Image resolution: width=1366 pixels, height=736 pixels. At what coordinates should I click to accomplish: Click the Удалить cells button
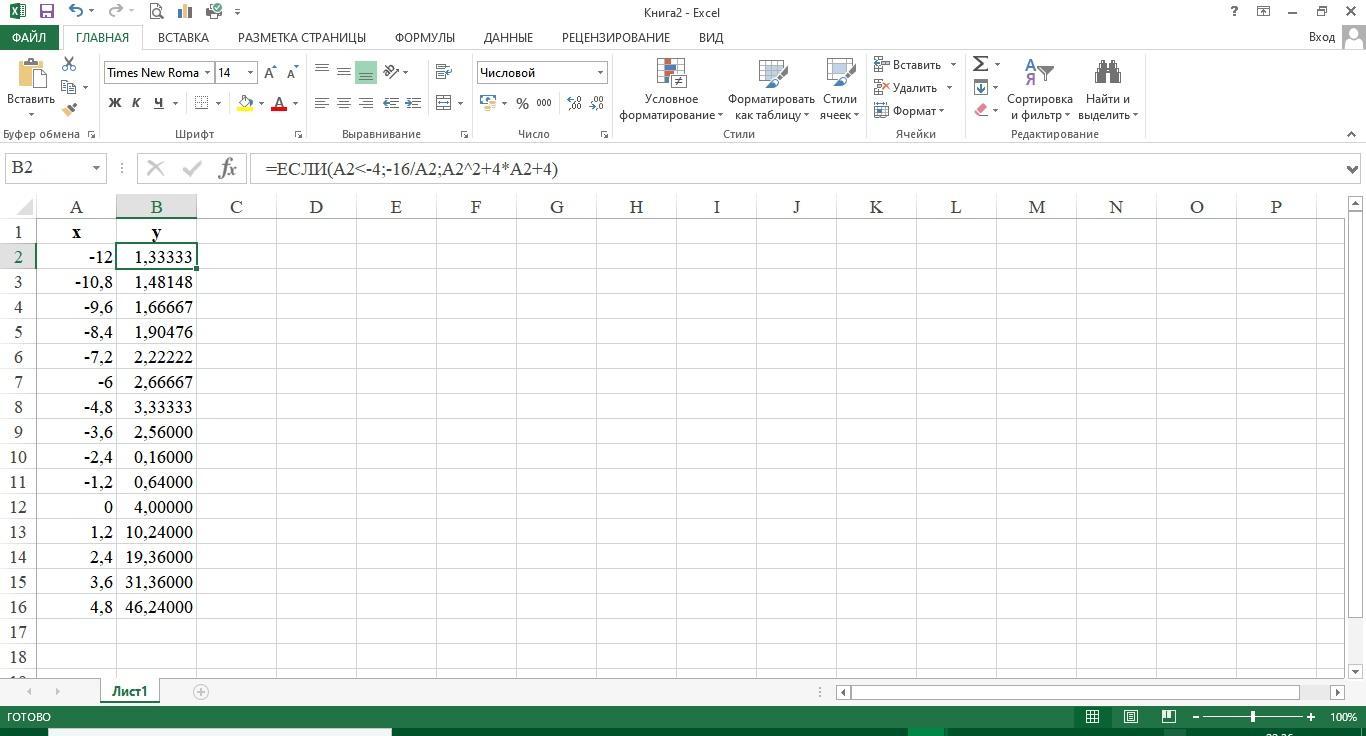pyautogui.click(x=913, y=87)
